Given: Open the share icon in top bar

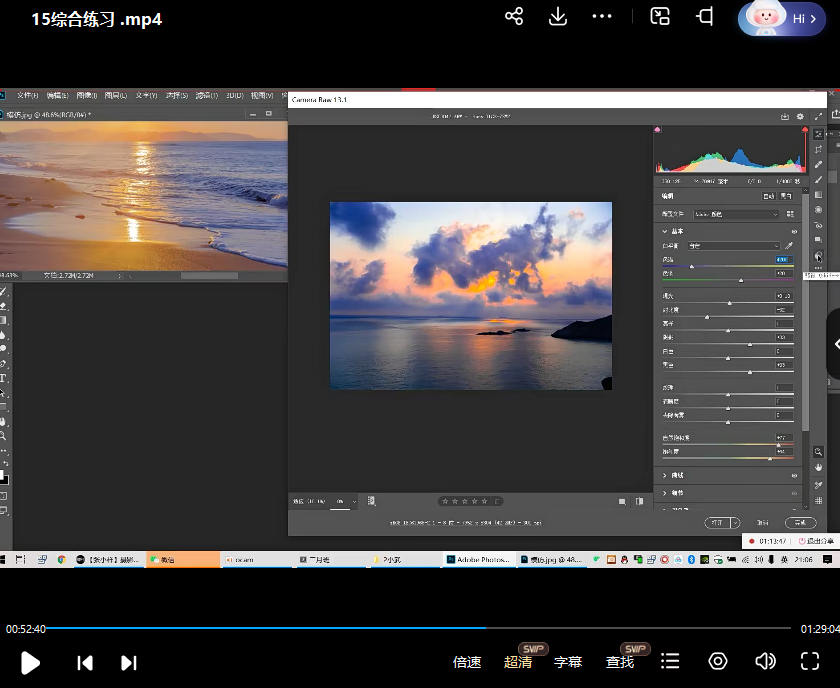Looking at the screenshot, I should tap(514, 17).
